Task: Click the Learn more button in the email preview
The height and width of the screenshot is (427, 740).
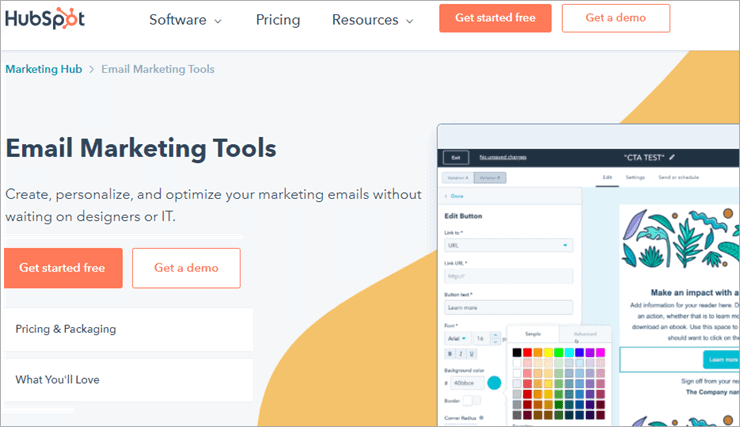Action: [x=721, y=360]
